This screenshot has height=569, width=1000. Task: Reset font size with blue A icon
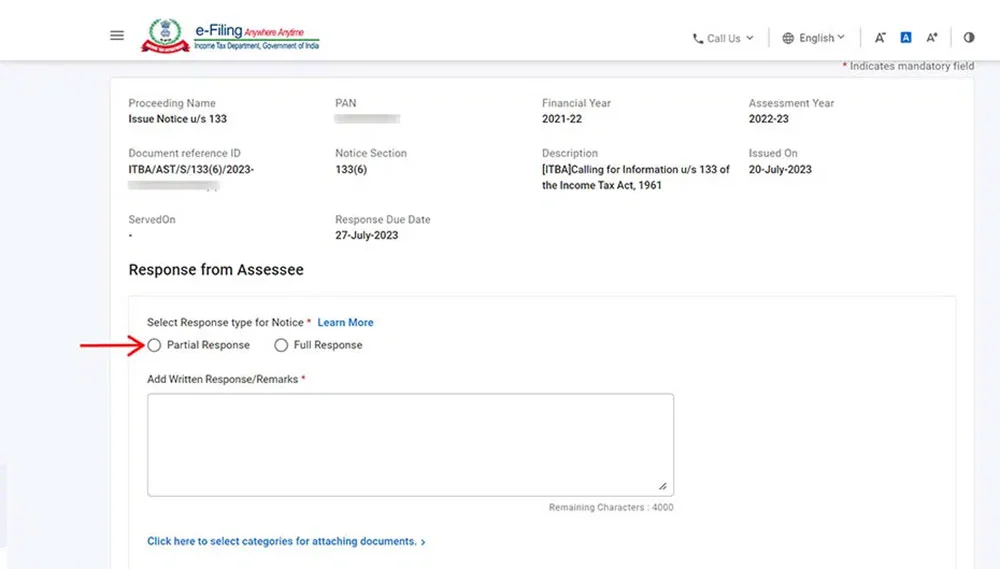906,38
